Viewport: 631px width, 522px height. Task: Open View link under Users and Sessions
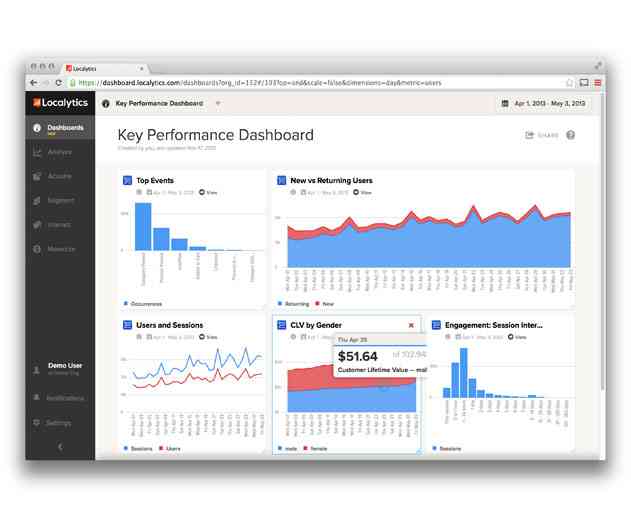pyautogui.click(x=208, y=337)
